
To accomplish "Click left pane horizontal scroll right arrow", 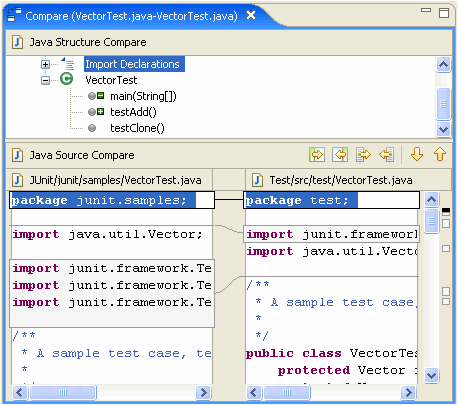I will [203, 392].
